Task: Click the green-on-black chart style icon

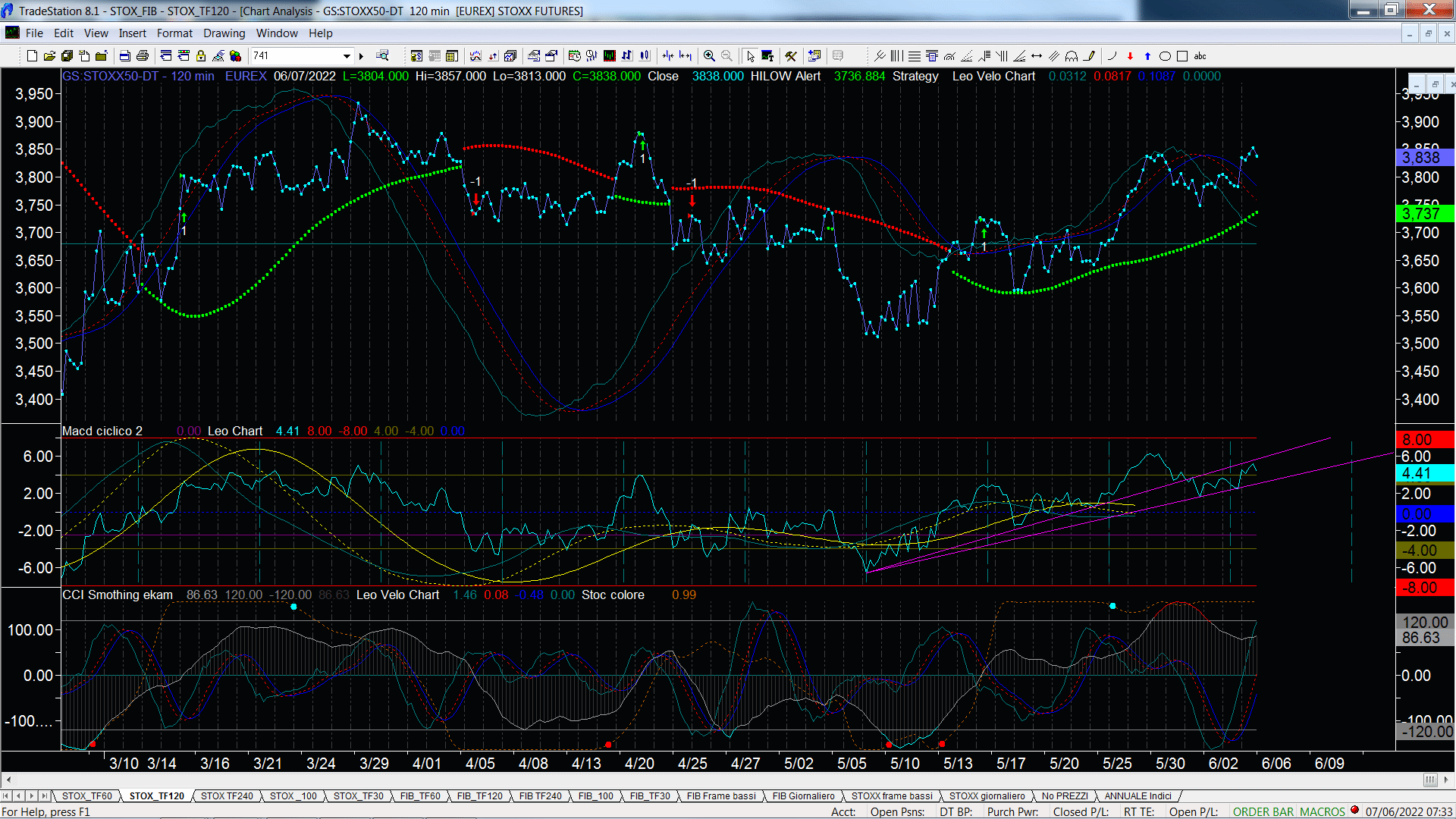Action: 609,56
